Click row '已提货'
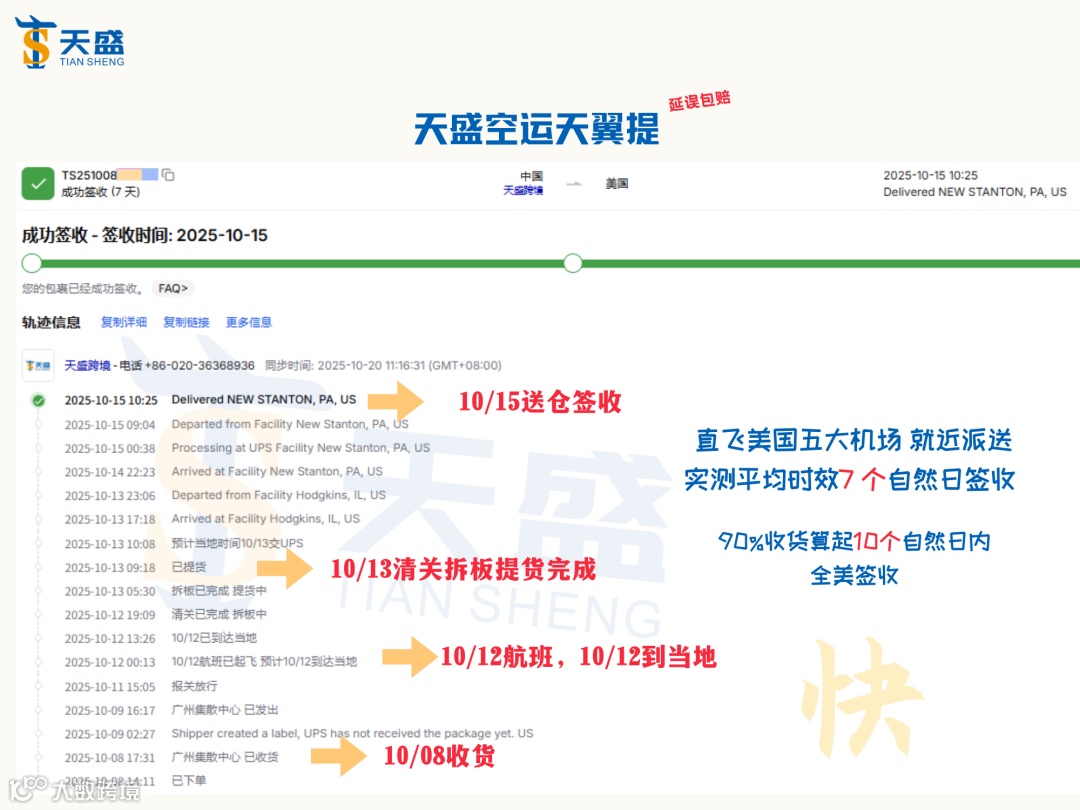Image resolution: width=1080 pixels, height=810 pixels. click(135, 567)
